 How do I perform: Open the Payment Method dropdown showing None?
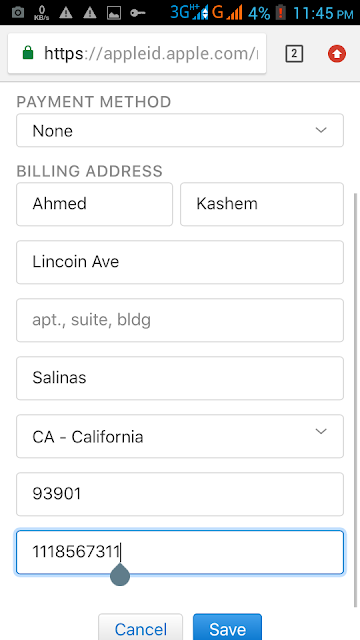[x=180, y=130]
